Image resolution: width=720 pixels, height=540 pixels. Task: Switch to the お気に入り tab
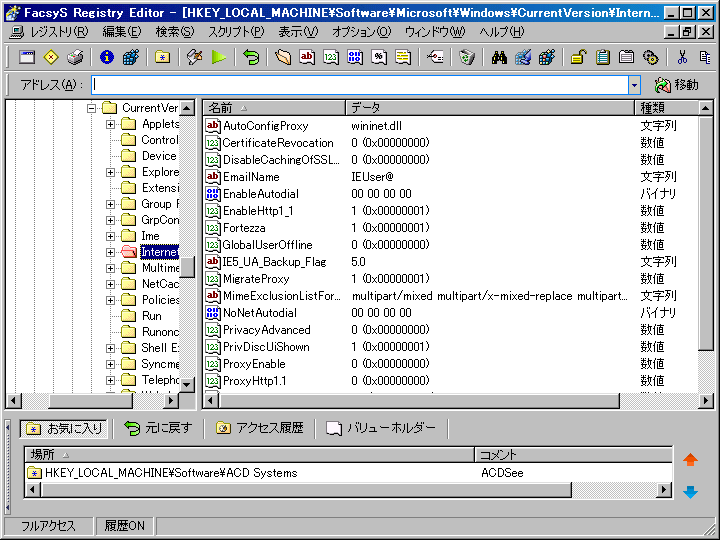64,428
